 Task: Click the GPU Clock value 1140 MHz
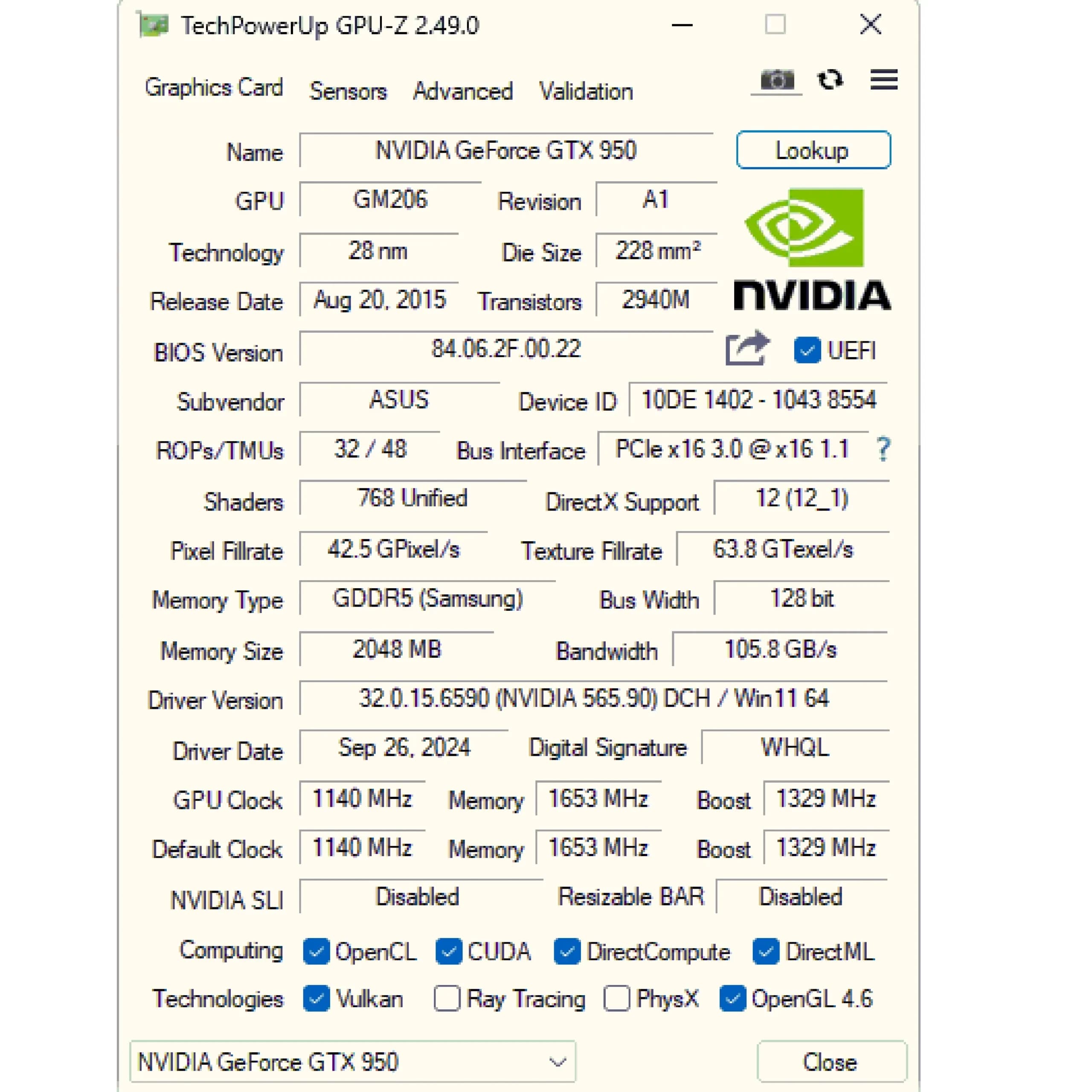tap(362, 798)
